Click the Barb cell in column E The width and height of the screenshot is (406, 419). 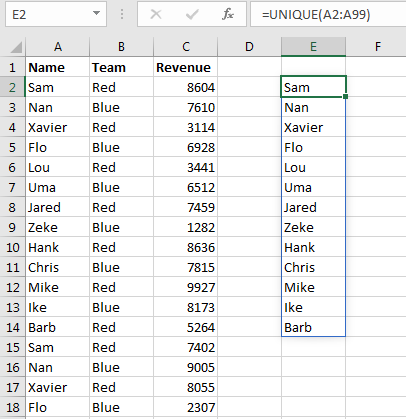[313, 328]
